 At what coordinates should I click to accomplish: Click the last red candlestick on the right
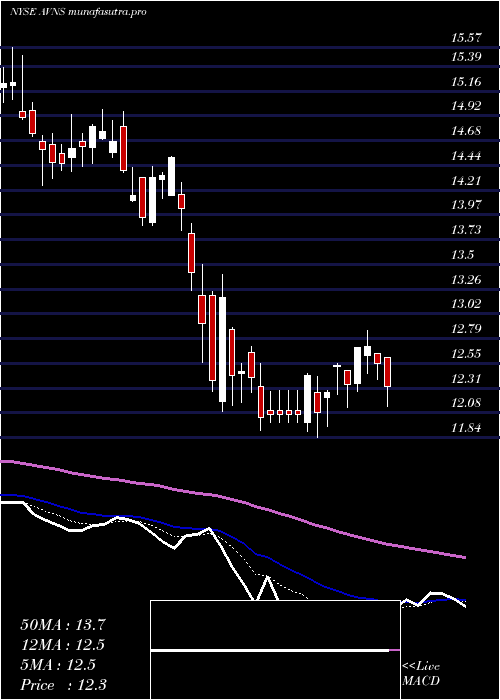[x=388, y=371]
